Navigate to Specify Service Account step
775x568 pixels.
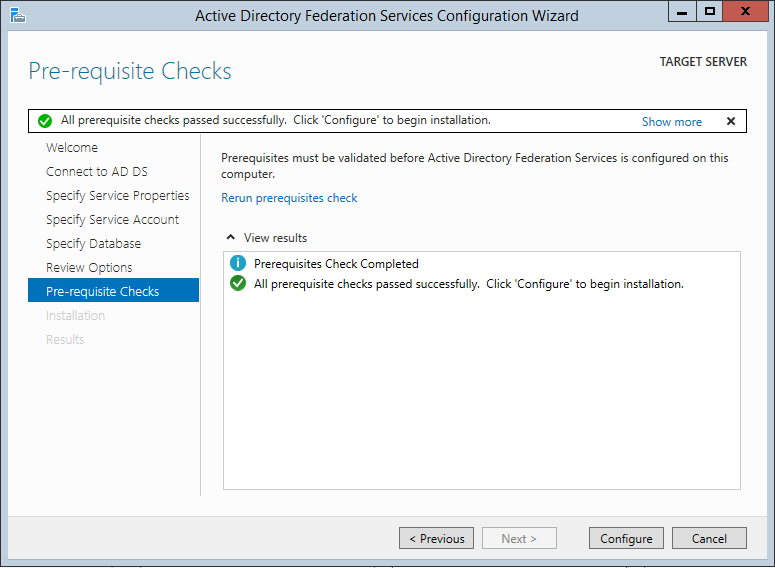point(112,220)
